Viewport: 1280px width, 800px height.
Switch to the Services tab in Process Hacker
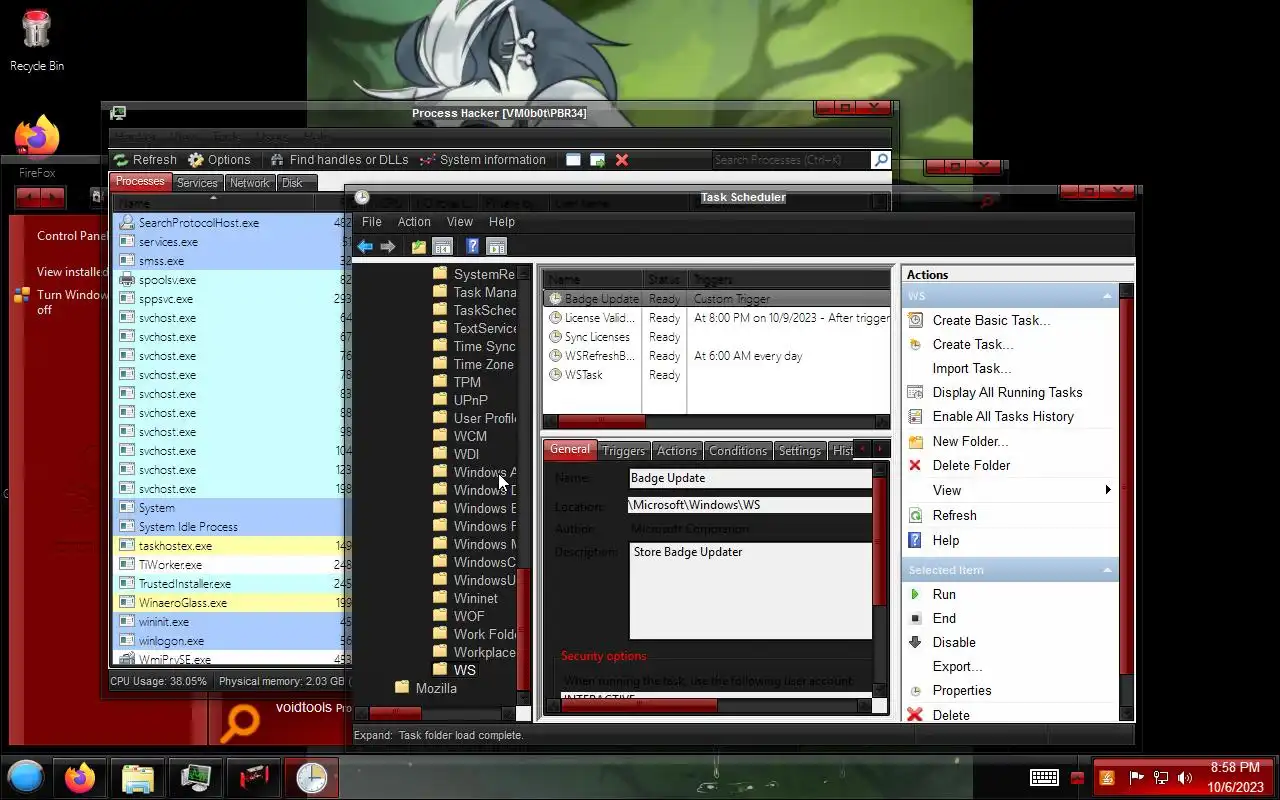(197, 183)
